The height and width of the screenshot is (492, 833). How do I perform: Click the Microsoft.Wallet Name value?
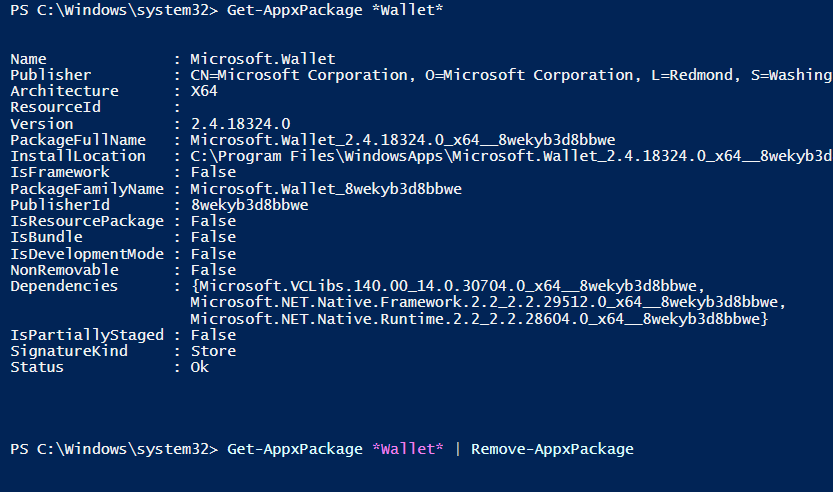point(249,59)
